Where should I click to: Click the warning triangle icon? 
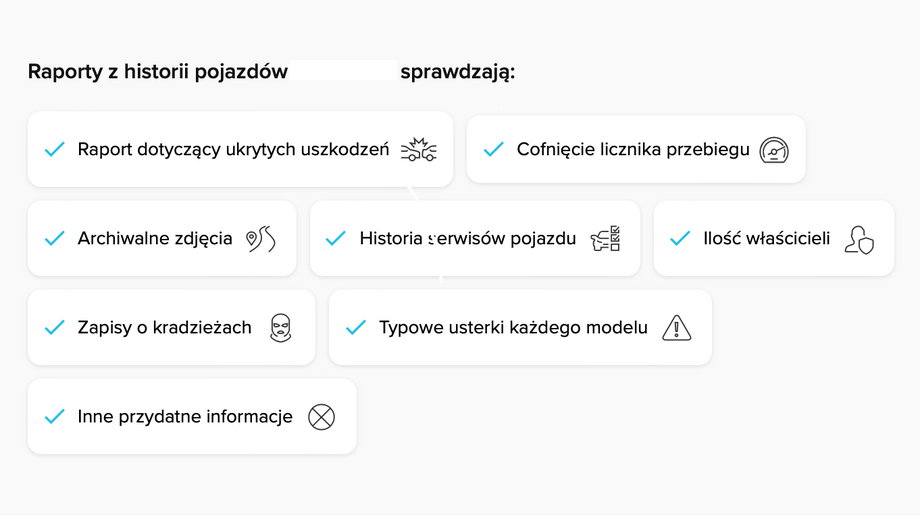(x=677, y=328)
